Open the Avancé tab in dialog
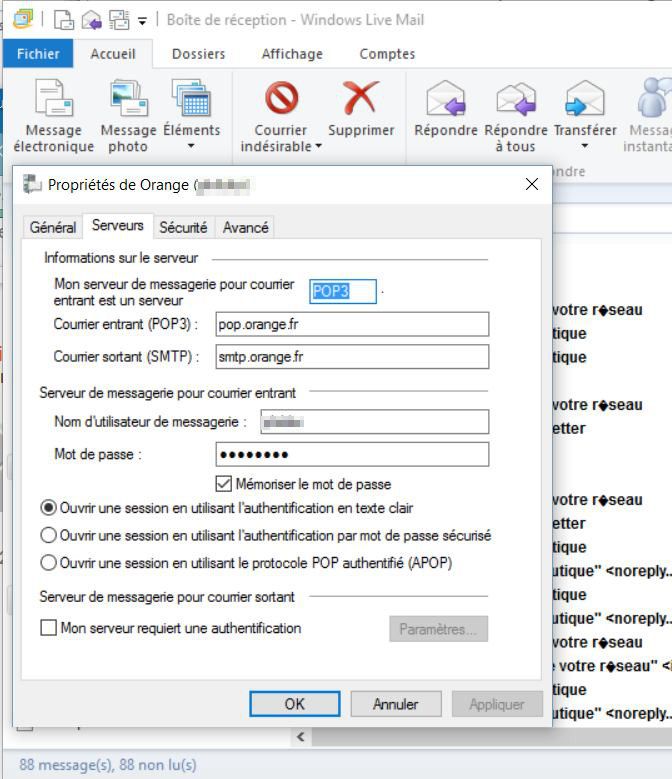 pyautogui.click(x=245, y=227)
